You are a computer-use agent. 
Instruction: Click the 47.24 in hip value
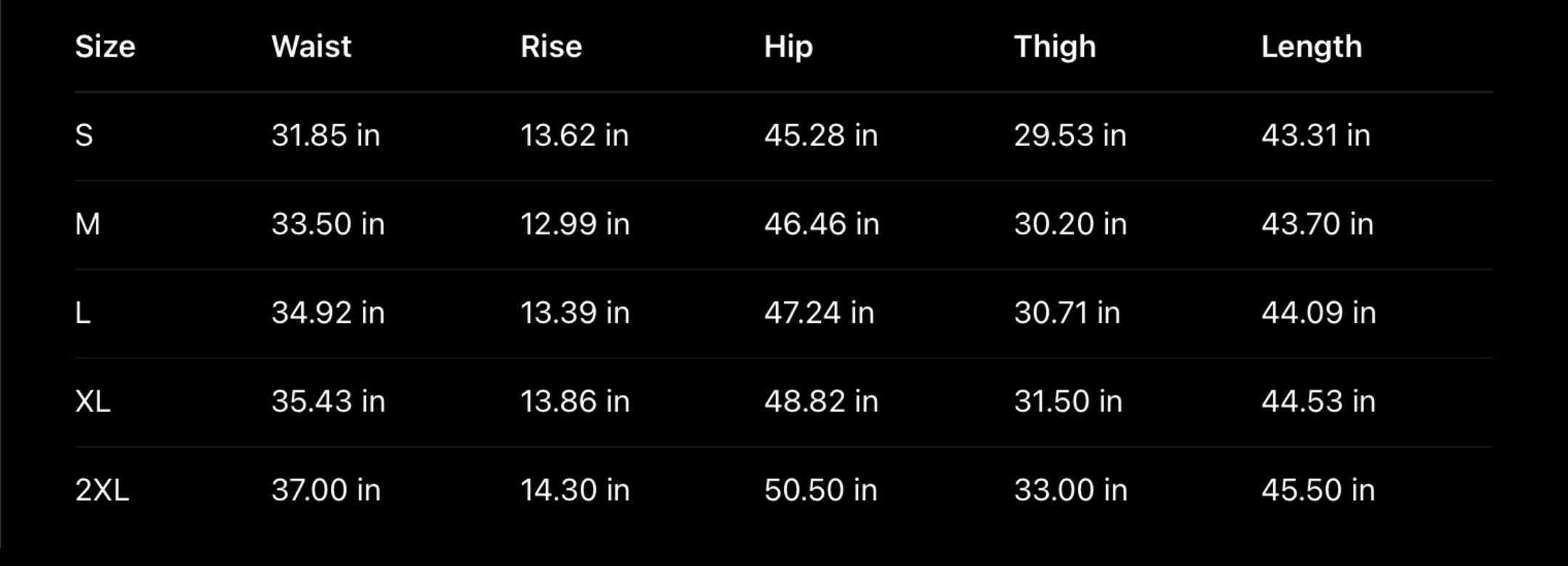(819, 313)
